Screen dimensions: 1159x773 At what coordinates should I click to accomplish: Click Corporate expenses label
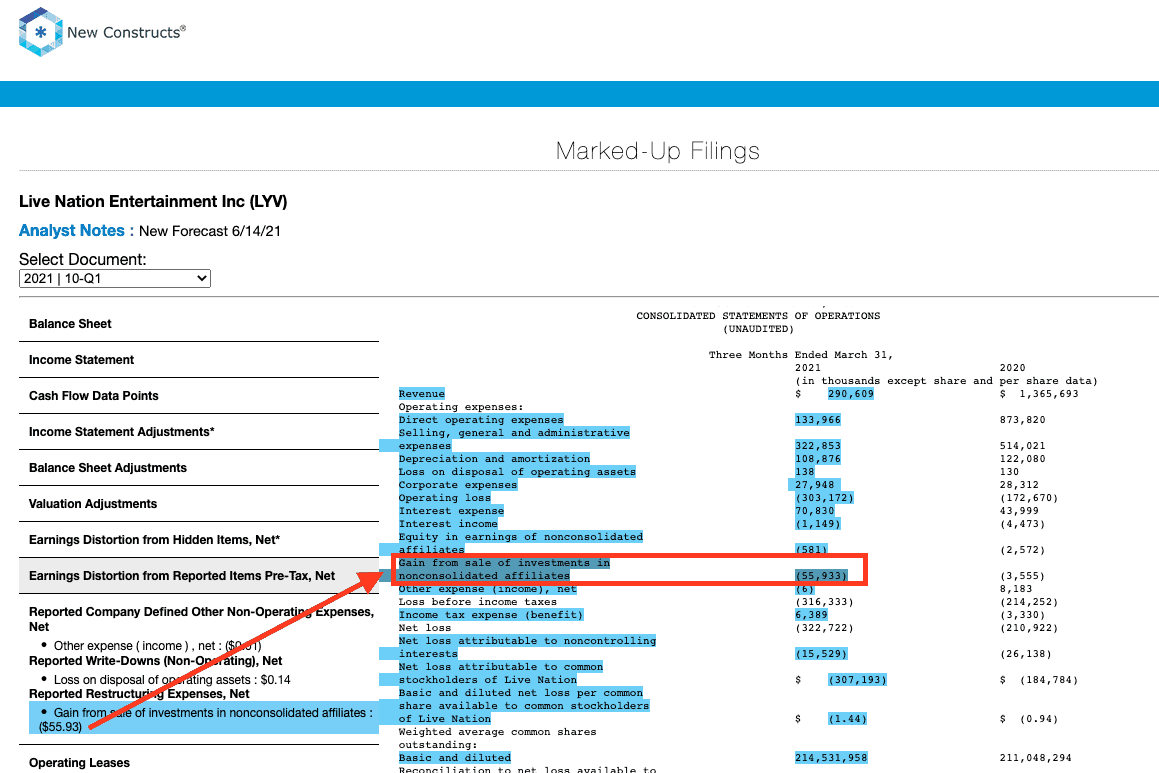(x=458, y=485)
